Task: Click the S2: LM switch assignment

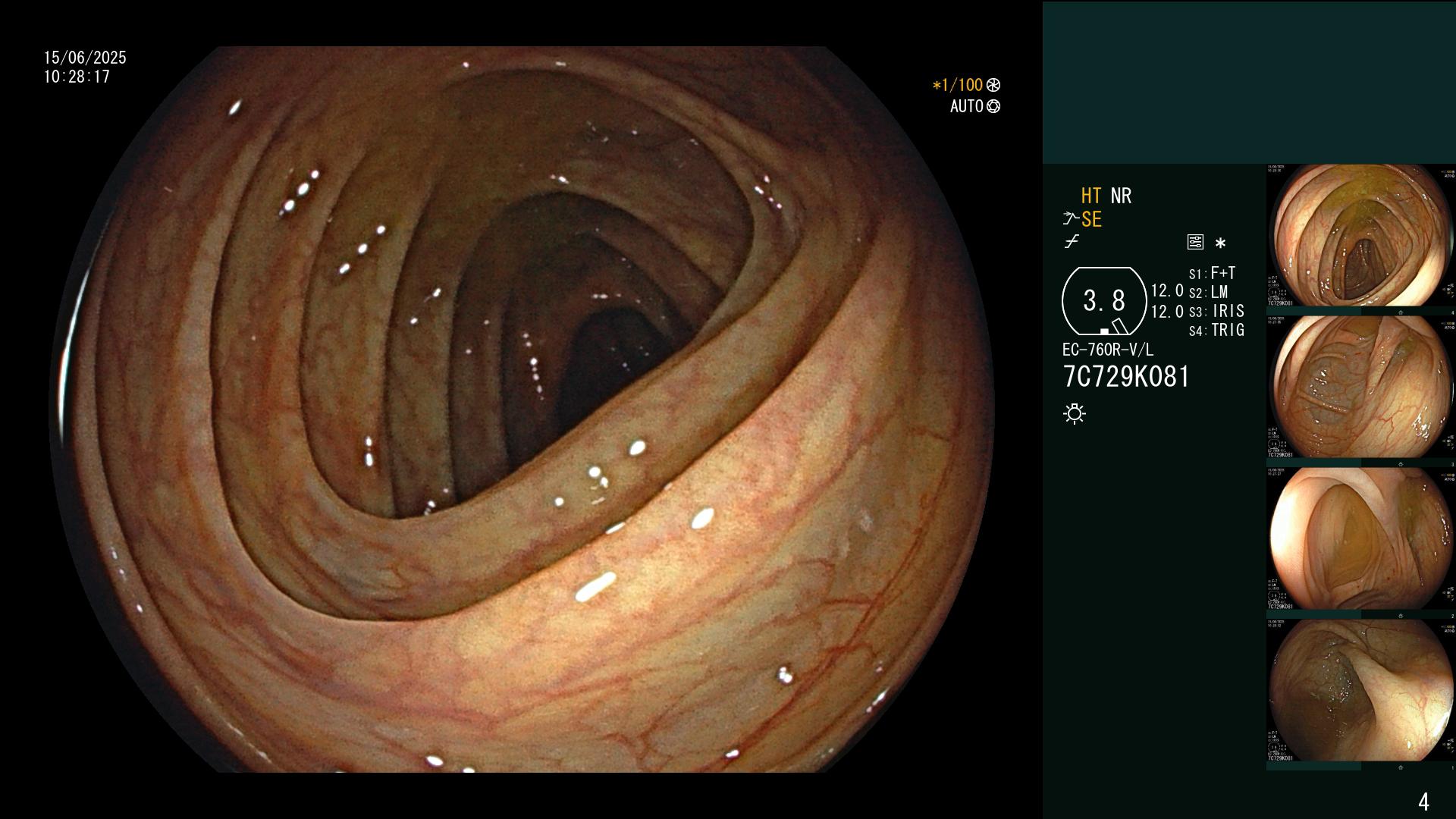Action: click(x=1208, y=292)
